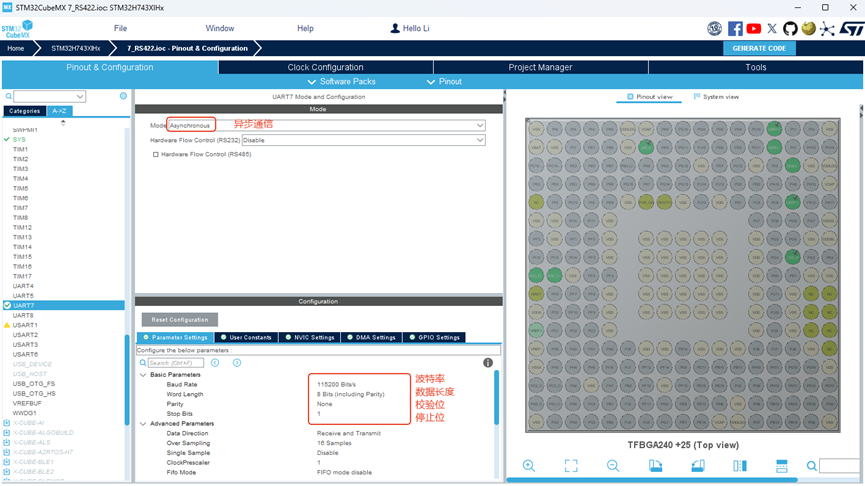Rotate the chip view counter-clockwise
This screenshot has width=865, height=486.
pos(698,466)
